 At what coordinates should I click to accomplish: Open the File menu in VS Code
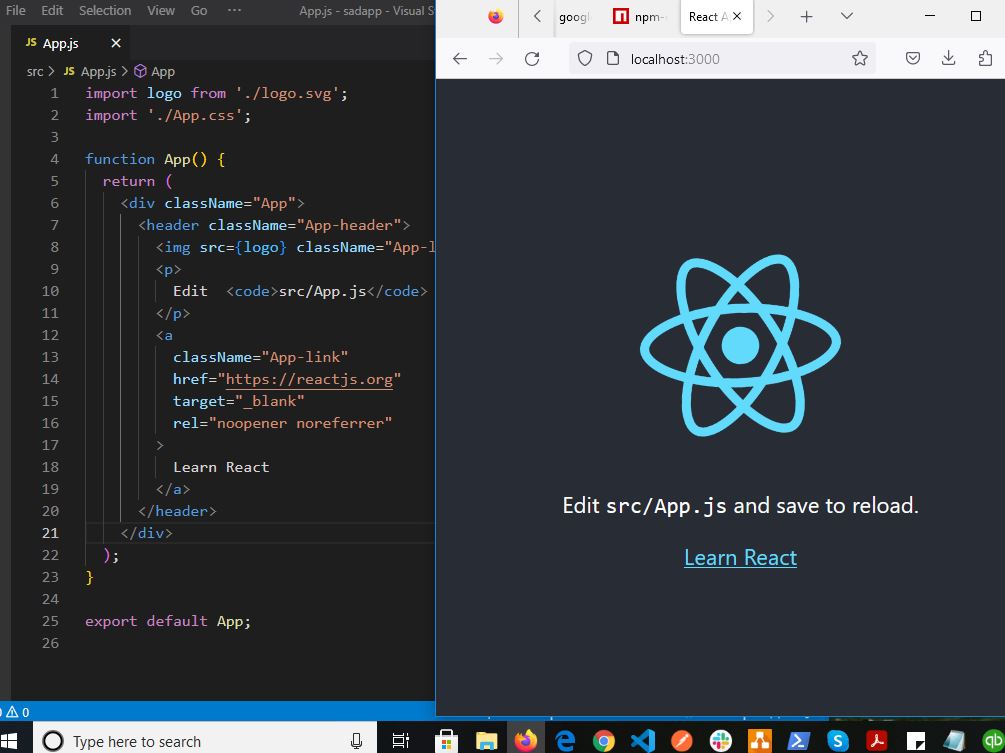click(15, 11)
